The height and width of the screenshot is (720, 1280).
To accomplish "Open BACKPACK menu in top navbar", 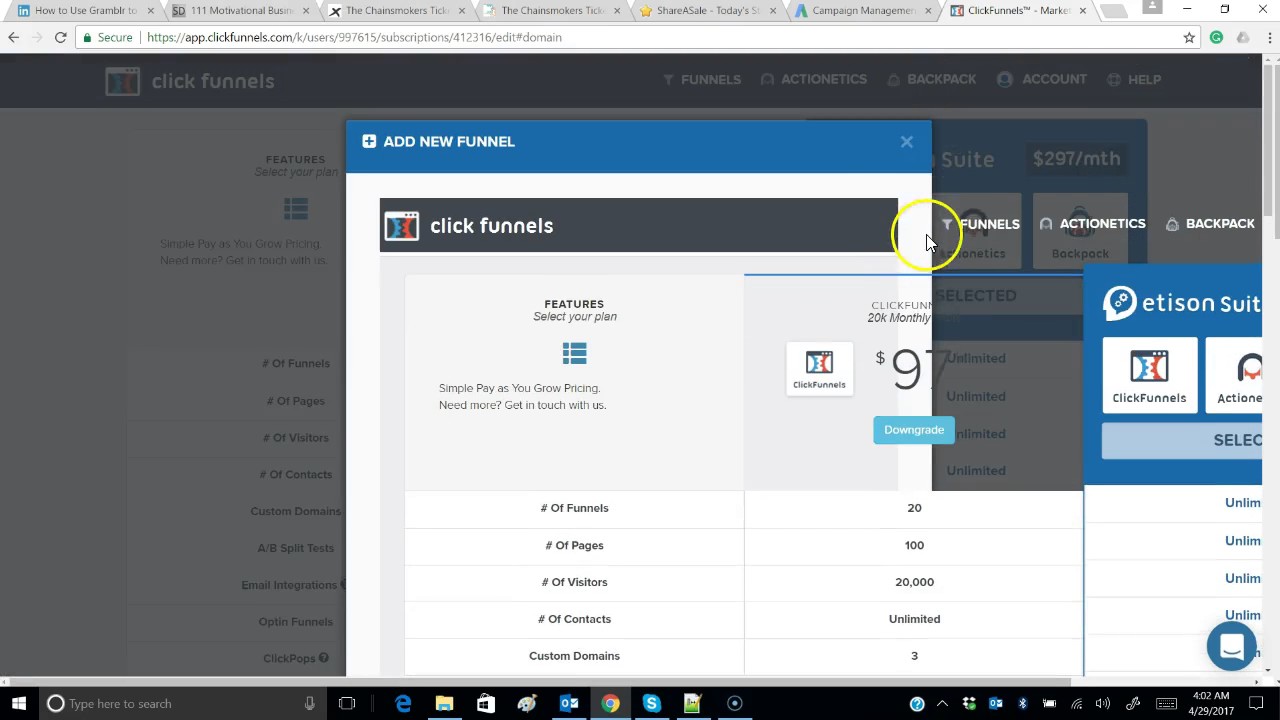I will point(932,80).
